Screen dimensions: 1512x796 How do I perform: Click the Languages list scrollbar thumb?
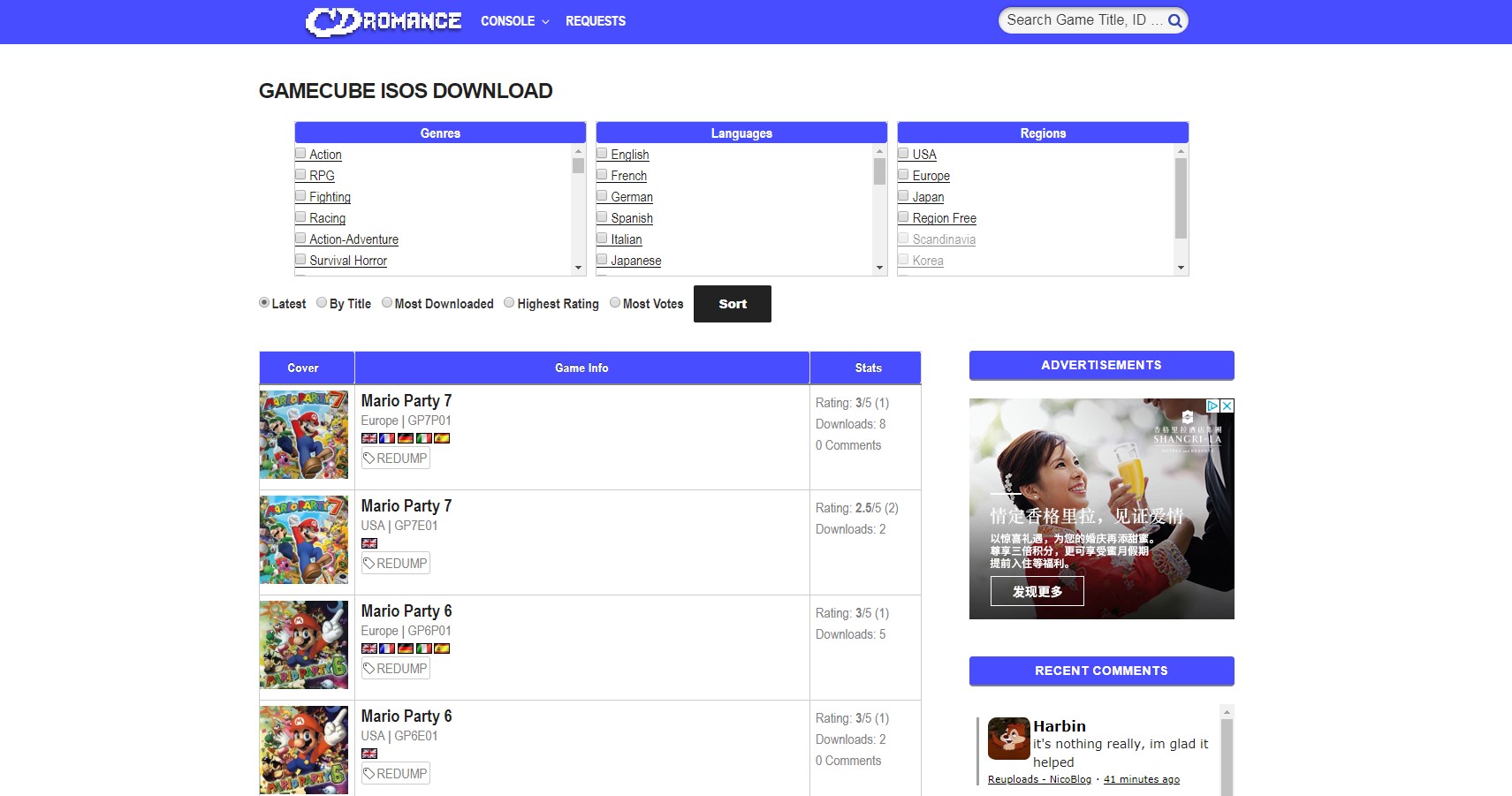880,171
